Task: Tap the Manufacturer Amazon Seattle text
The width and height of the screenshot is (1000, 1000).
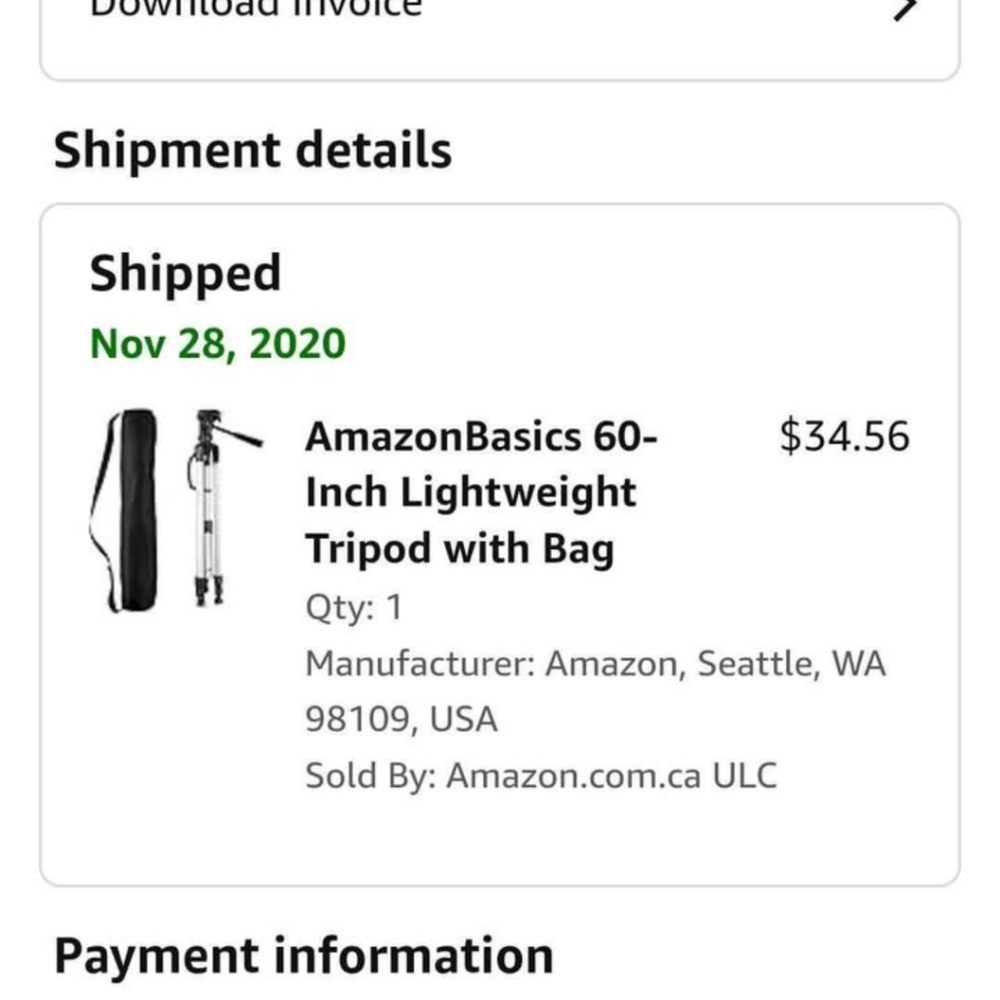Action: [x=596, y=664]
